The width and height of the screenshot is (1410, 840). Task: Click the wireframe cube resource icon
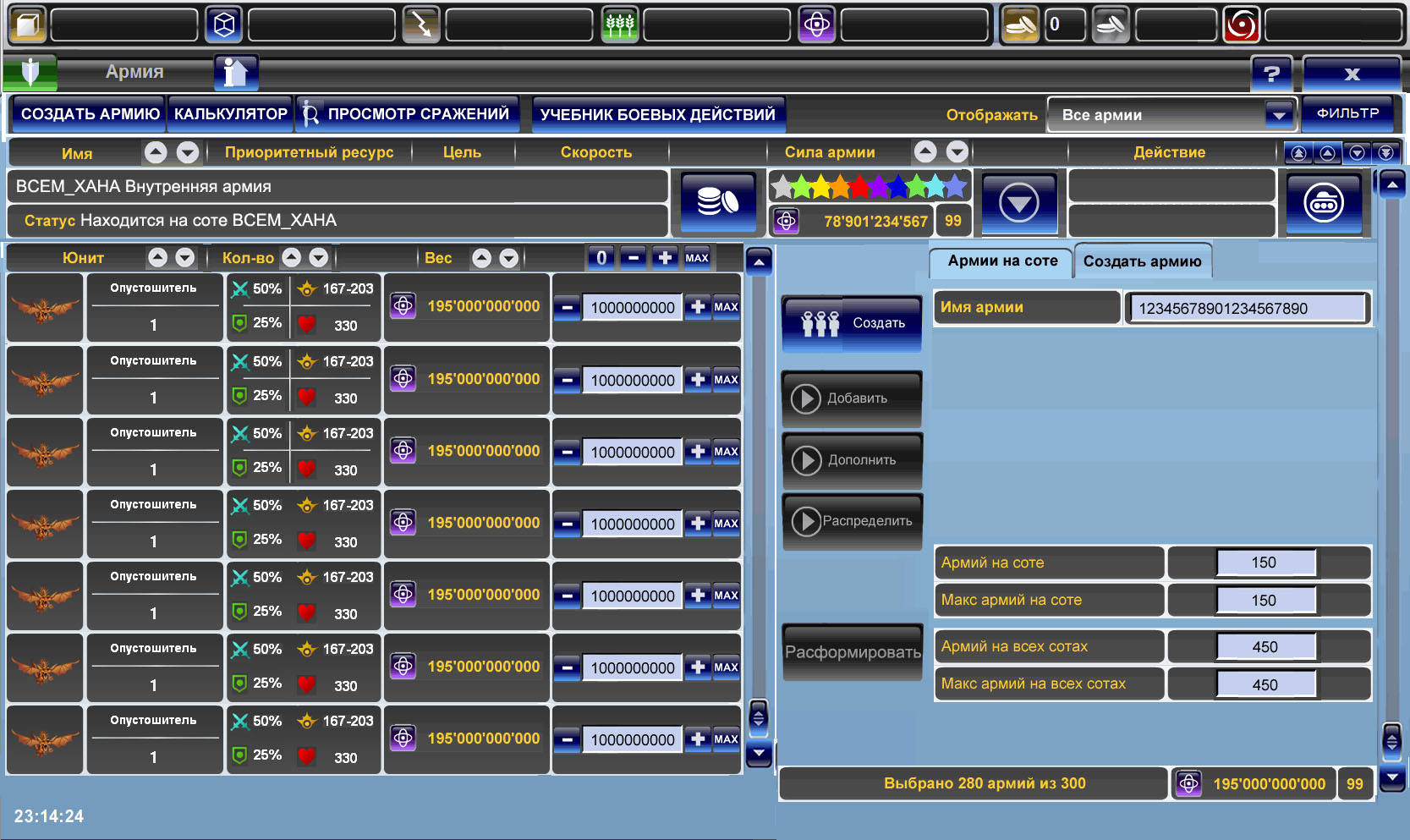[224, 25]
